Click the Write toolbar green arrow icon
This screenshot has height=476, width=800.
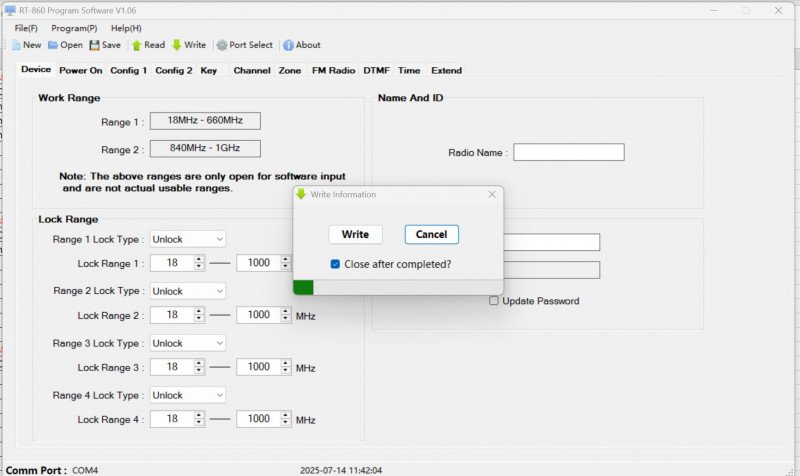click(x=177, y=45)
